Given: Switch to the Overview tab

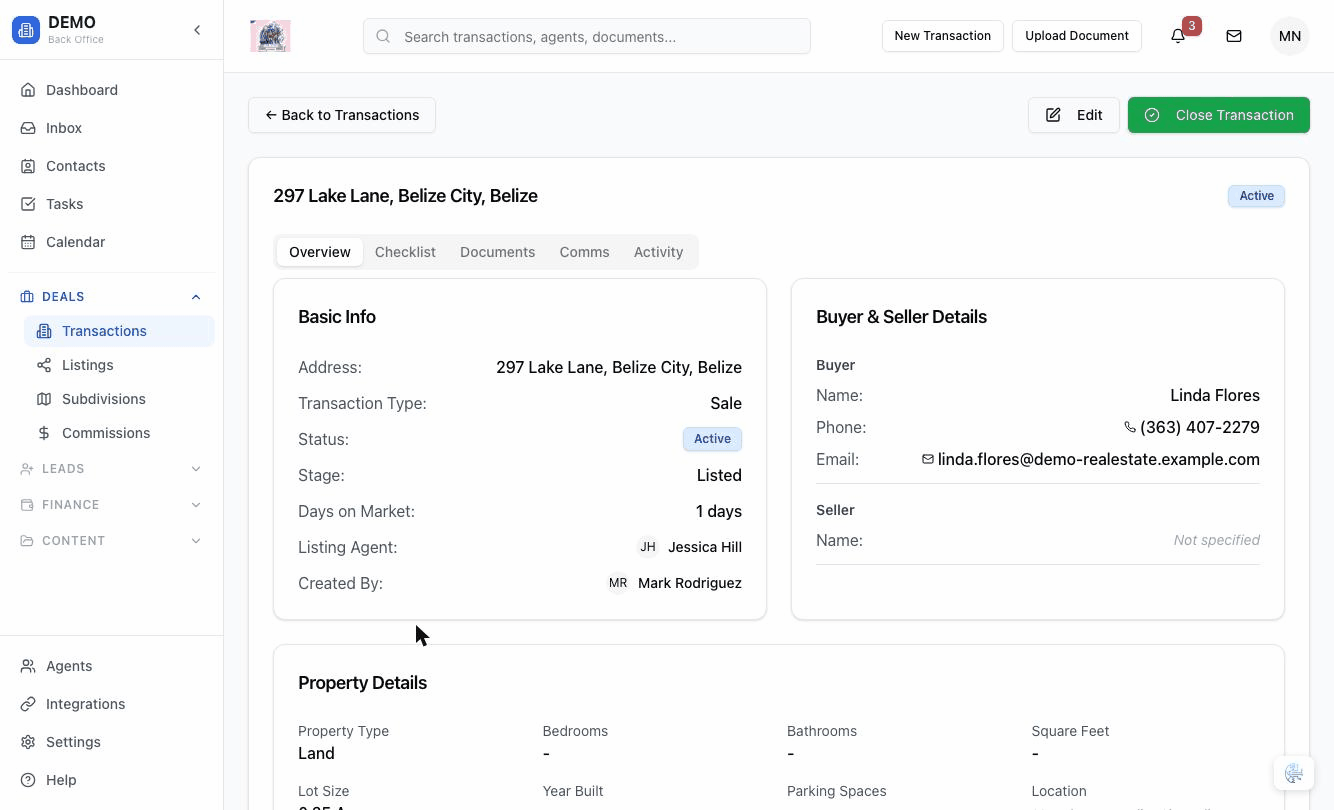Looking at the screenshot, I should [320, 252].
